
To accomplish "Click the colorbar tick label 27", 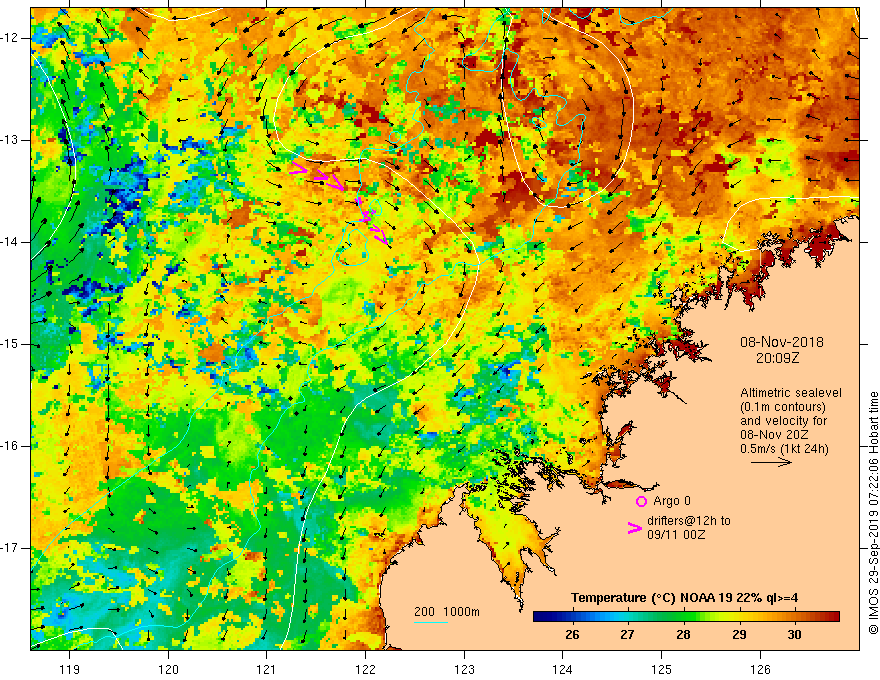I will pos(627,635).
